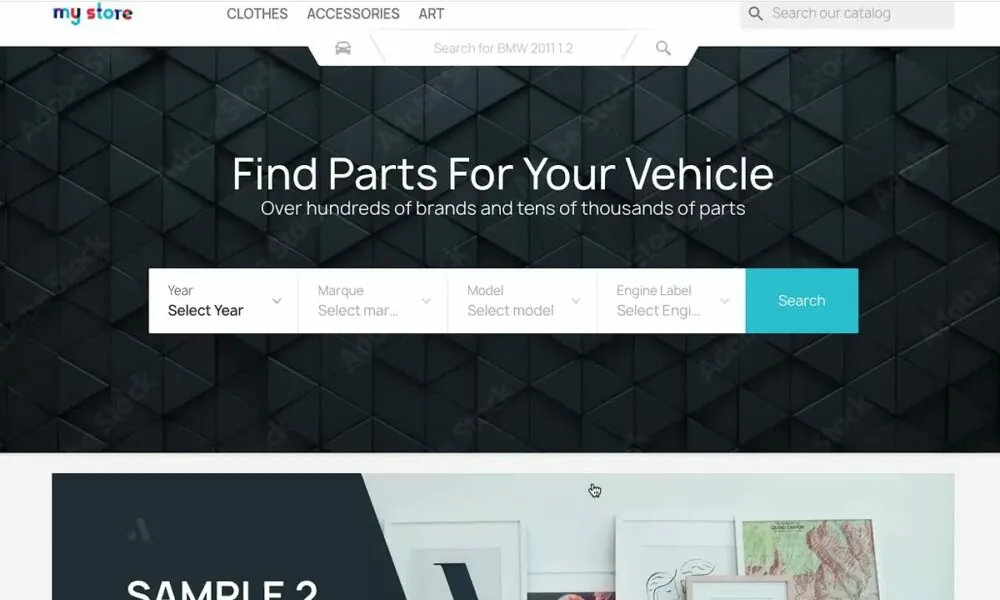Select the Year field labeled Select Year
The image size is (1000, 600).
223,301
